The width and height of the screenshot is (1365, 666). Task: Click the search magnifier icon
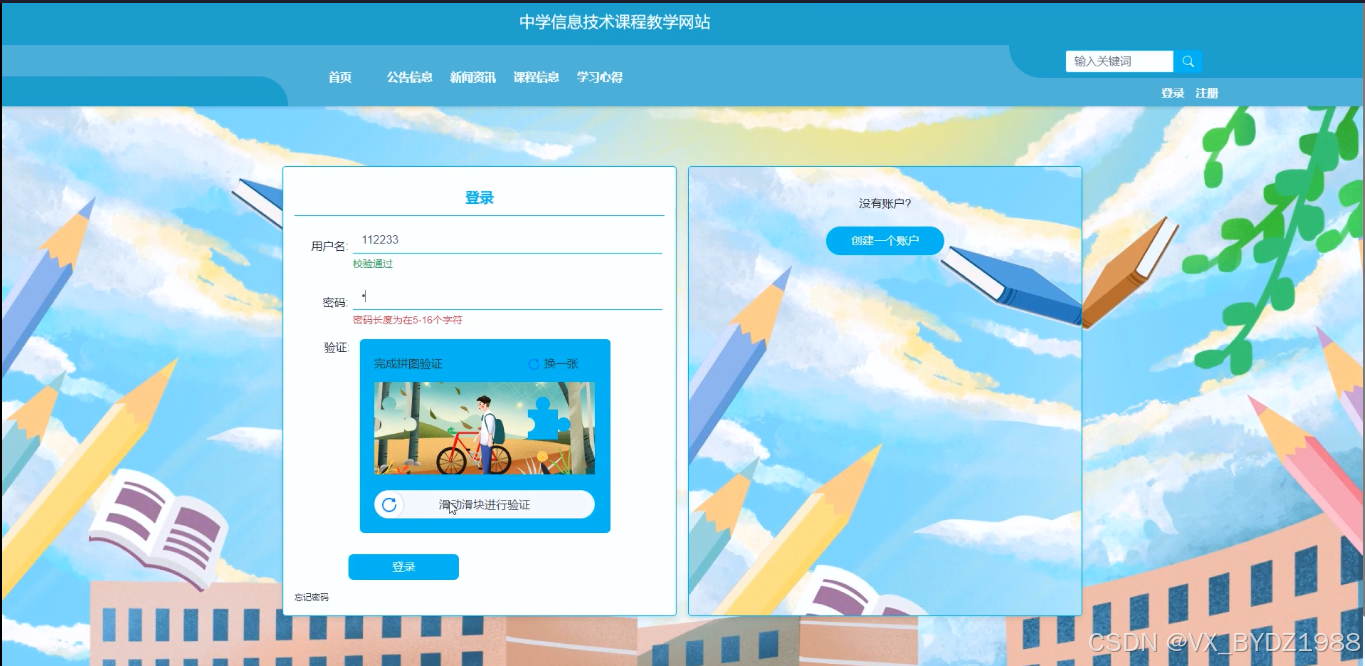[x=1188, y=61]
